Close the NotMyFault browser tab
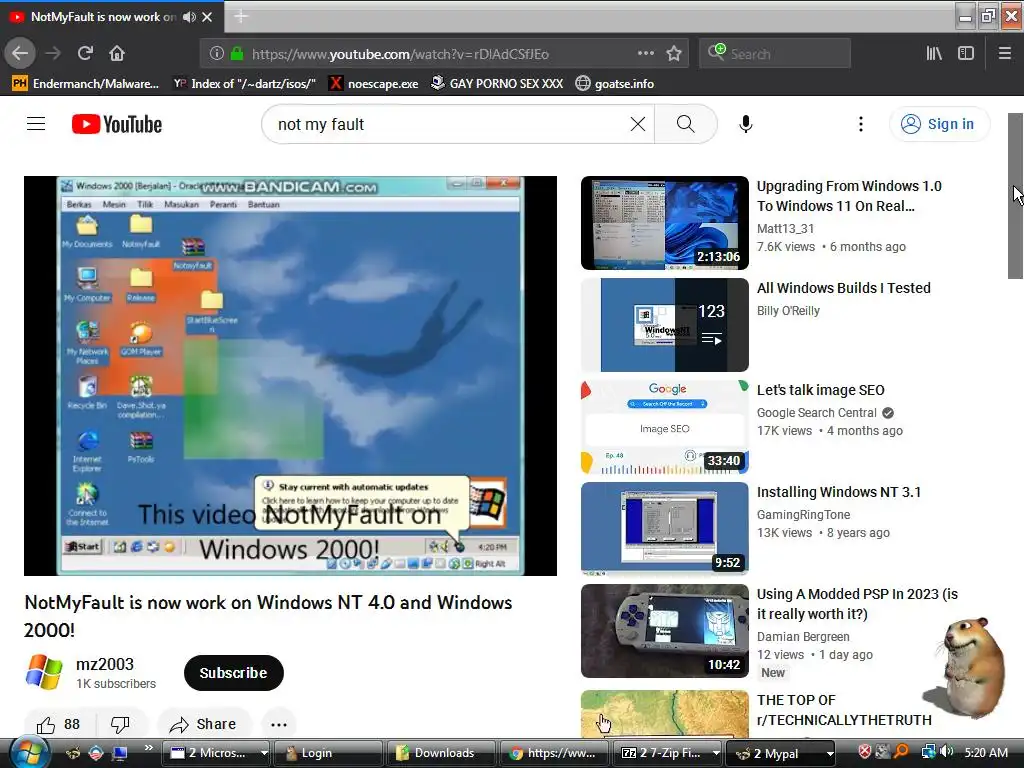Image resolution: width=1024 pixels, height=768 pixels. pyautogui.click(x=207, y=17)
